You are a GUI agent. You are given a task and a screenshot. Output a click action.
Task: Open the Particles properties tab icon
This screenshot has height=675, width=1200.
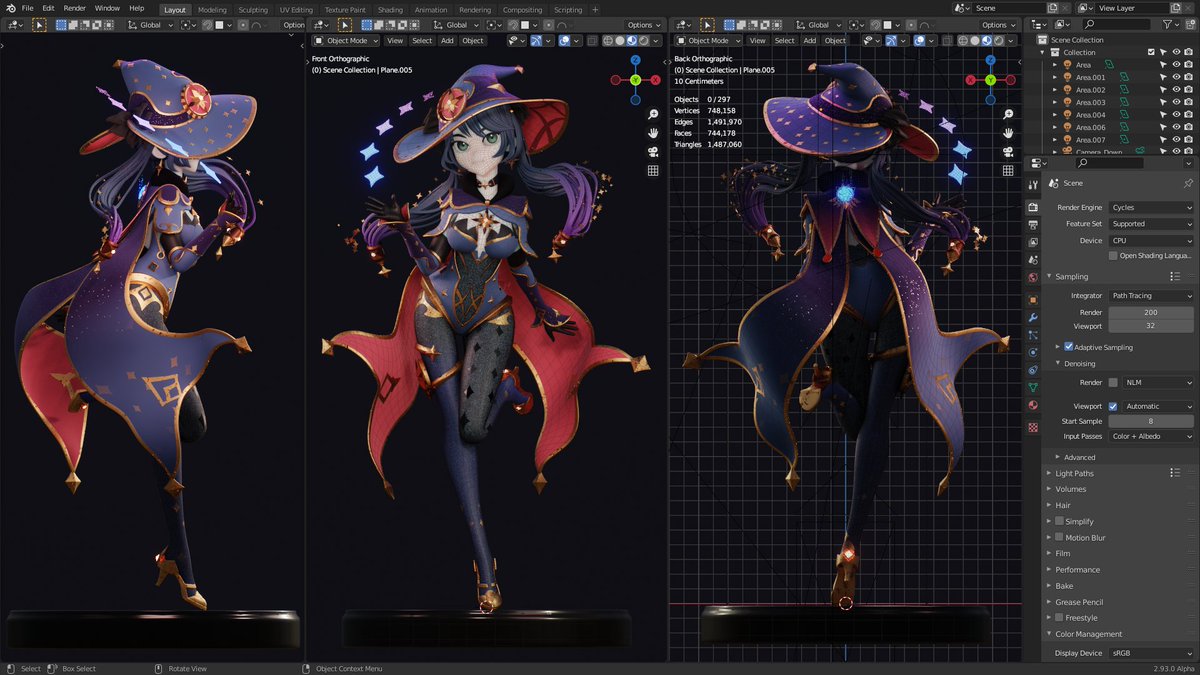(x=1033, y=334)
